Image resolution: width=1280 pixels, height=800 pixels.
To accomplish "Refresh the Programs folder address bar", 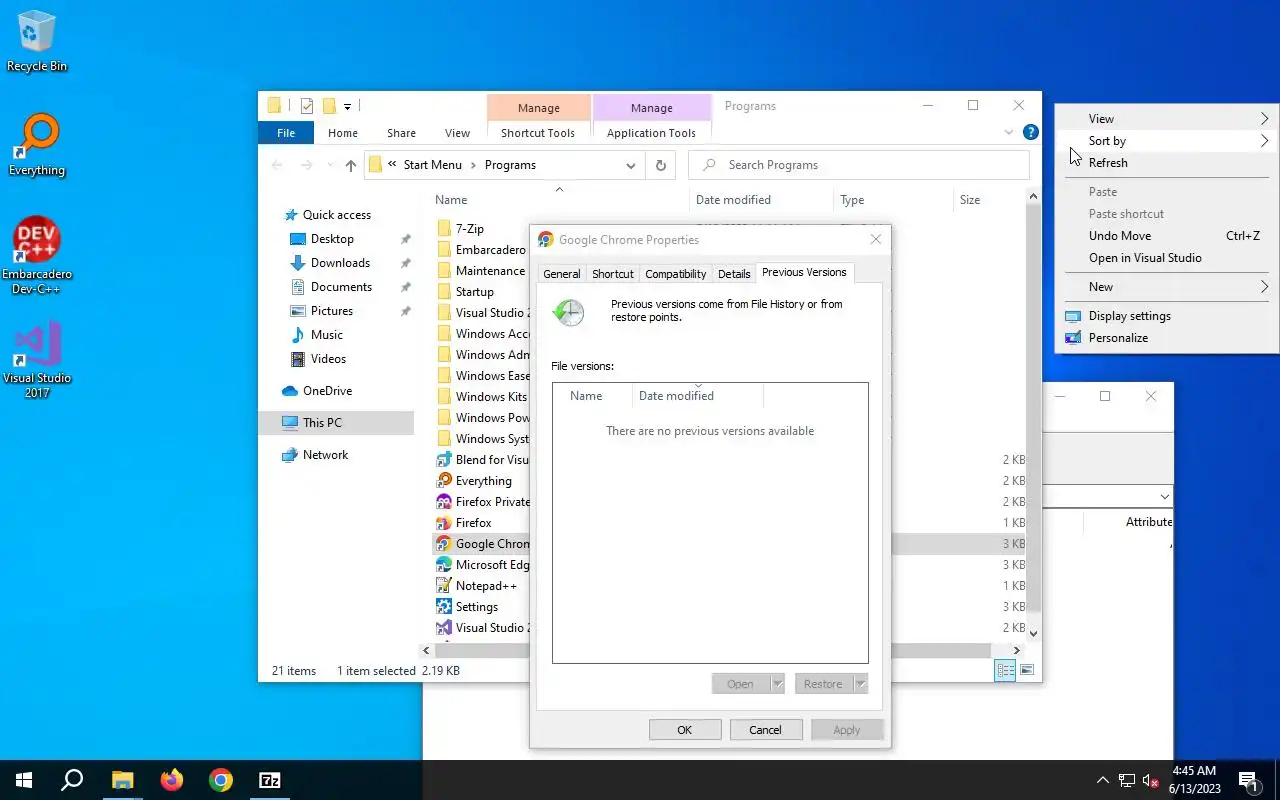I will 660,165.
